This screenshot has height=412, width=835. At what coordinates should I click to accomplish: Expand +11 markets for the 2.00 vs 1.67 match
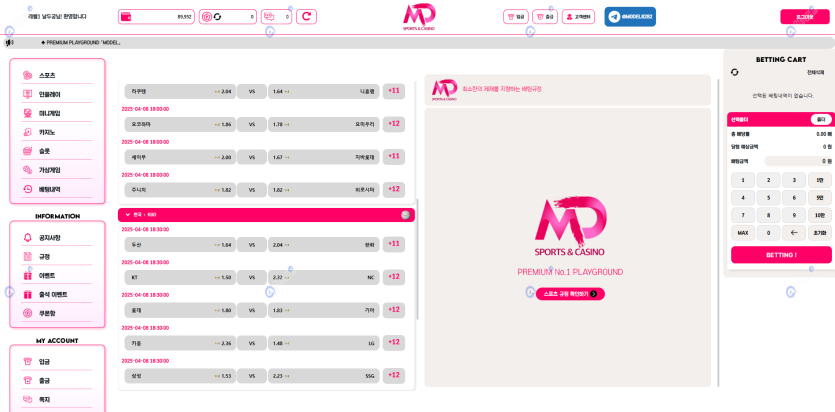point(394,156)
